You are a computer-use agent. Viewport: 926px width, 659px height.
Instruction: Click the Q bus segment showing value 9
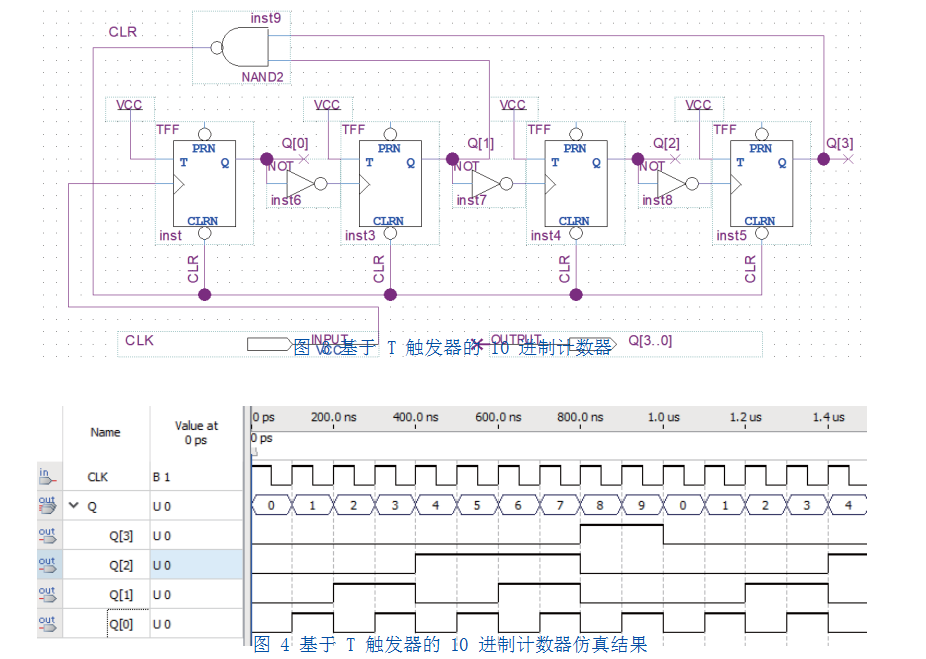click(642, 505)
